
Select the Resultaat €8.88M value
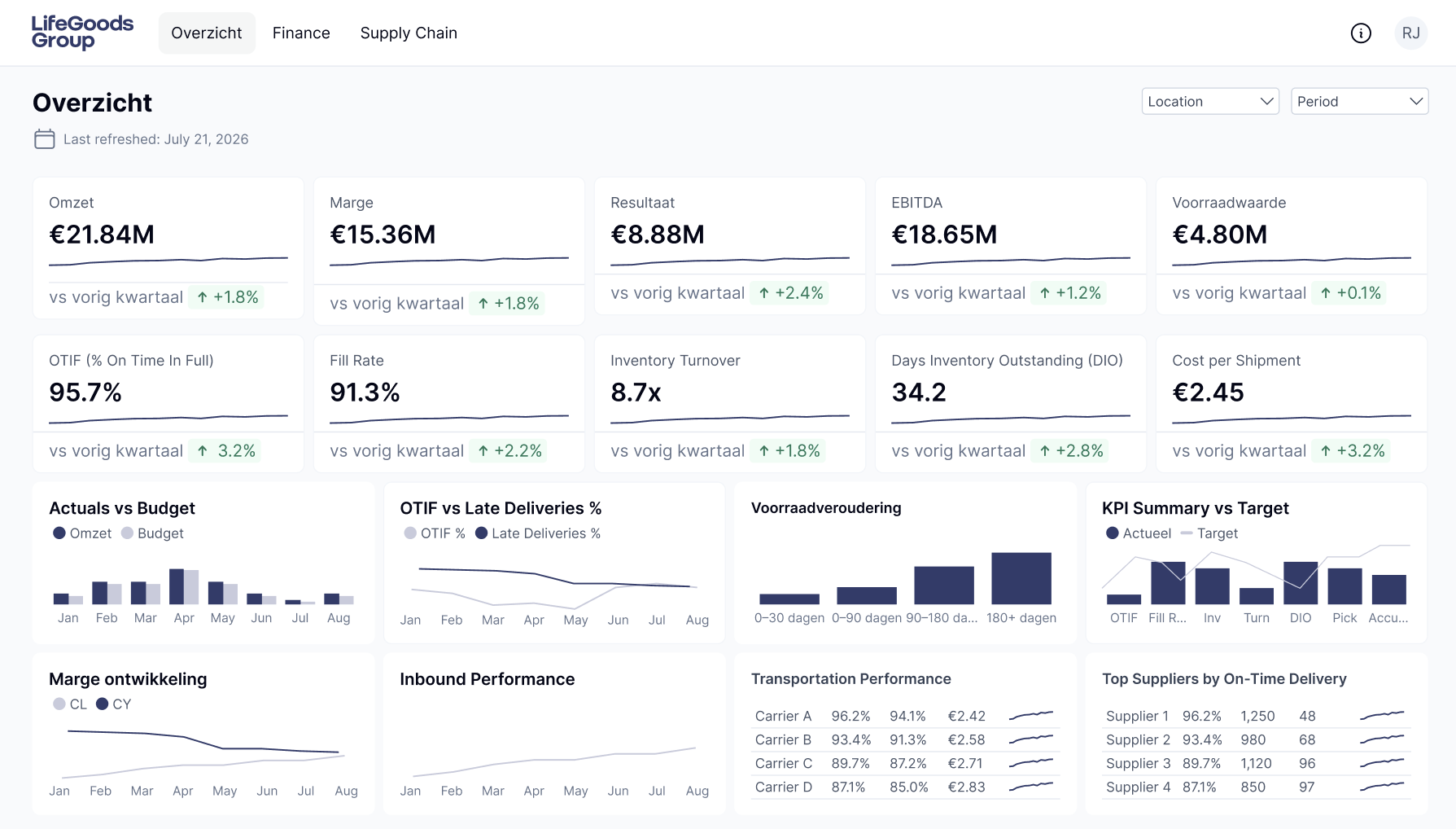[x=658, y=235]
